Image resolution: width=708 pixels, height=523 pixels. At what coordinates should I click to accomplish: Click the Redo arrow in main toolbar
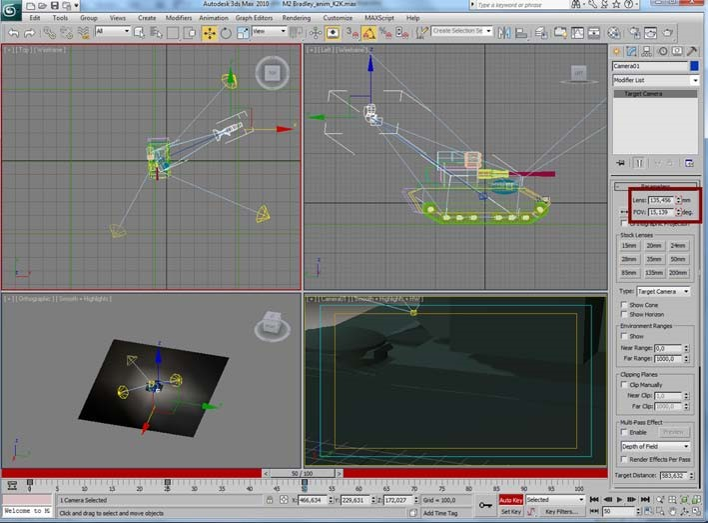coord(29,33)
